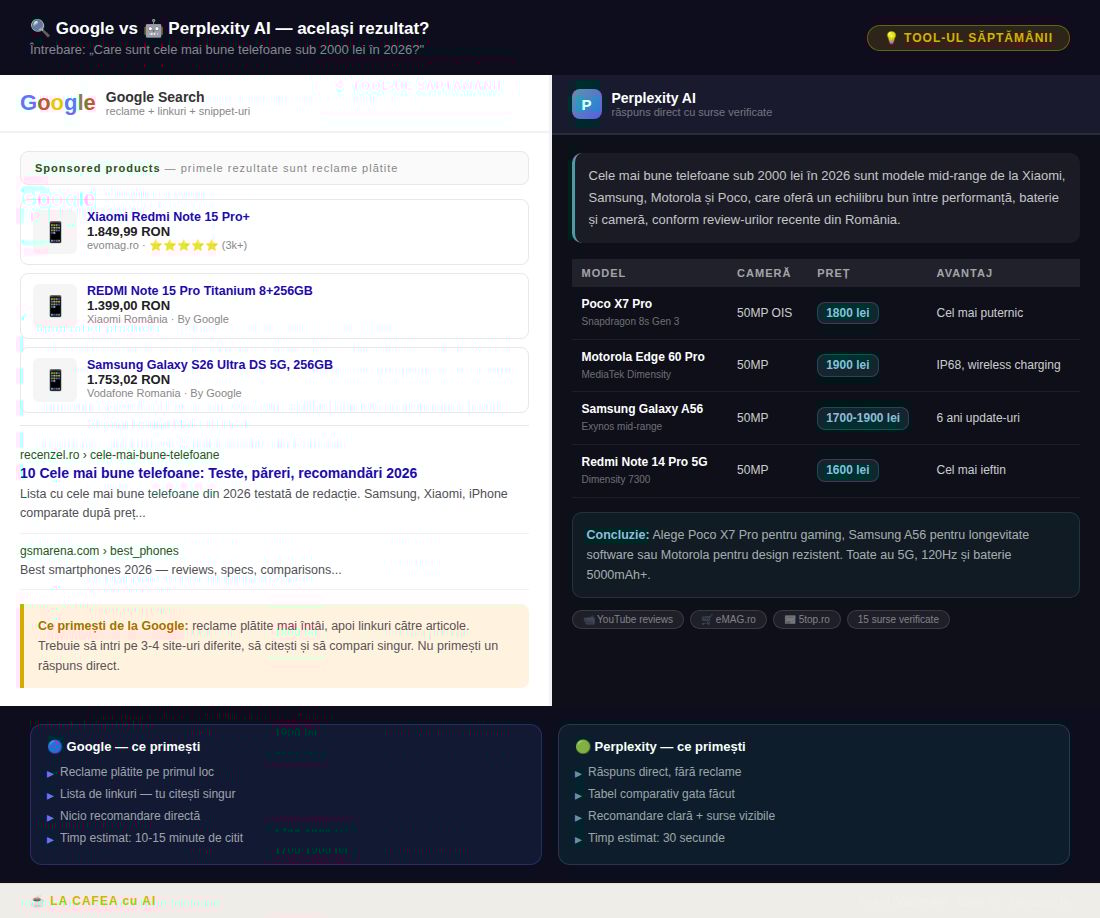This screenshot has width=1100, height=918.
Task: Click the 1800 lei price badge
Action: coord(847,313)
